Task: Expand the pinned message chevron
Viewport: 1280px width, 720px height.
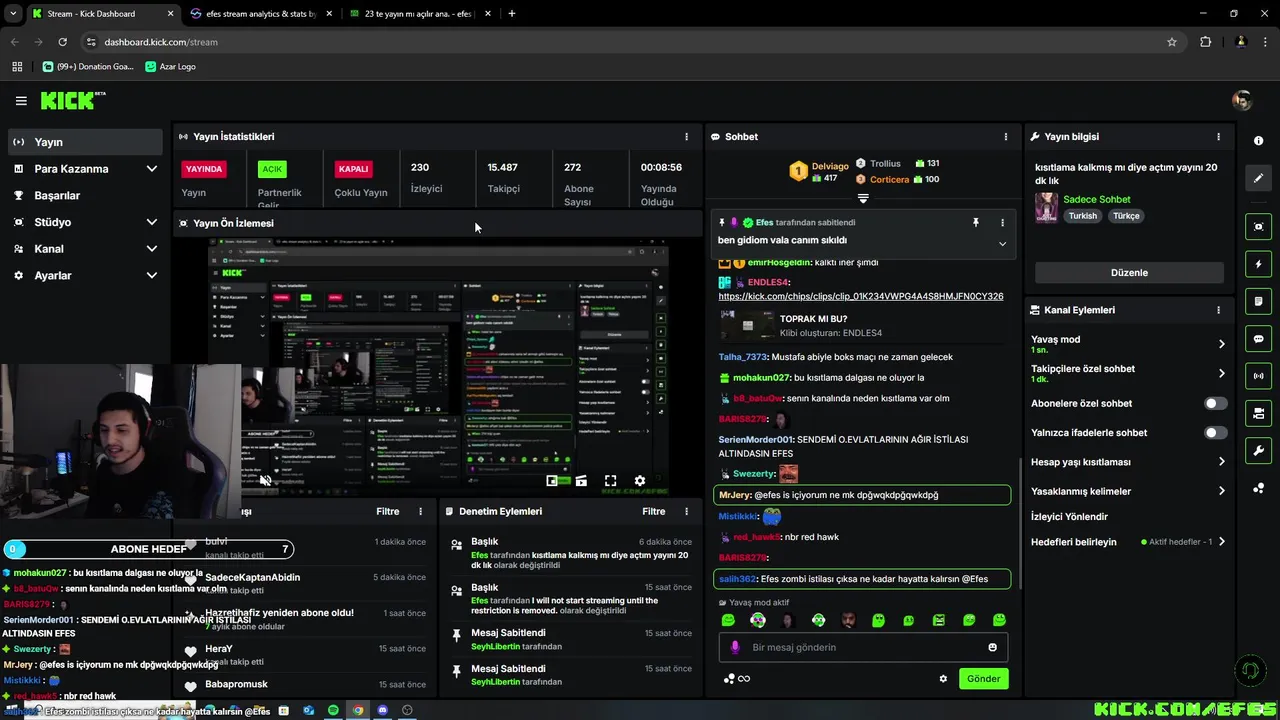Action: 1002,243
